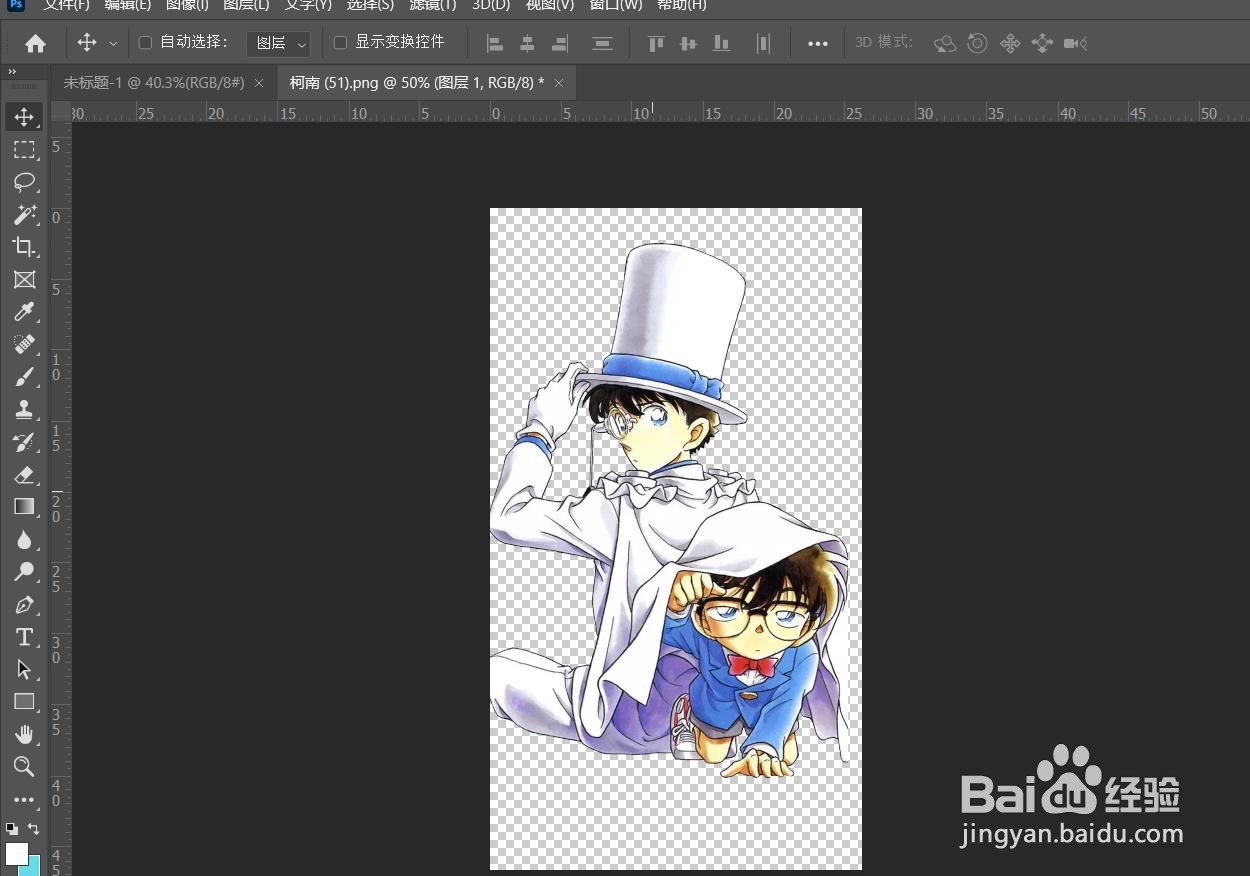Align horizontal centers in options bar

(x=527, y=43)
